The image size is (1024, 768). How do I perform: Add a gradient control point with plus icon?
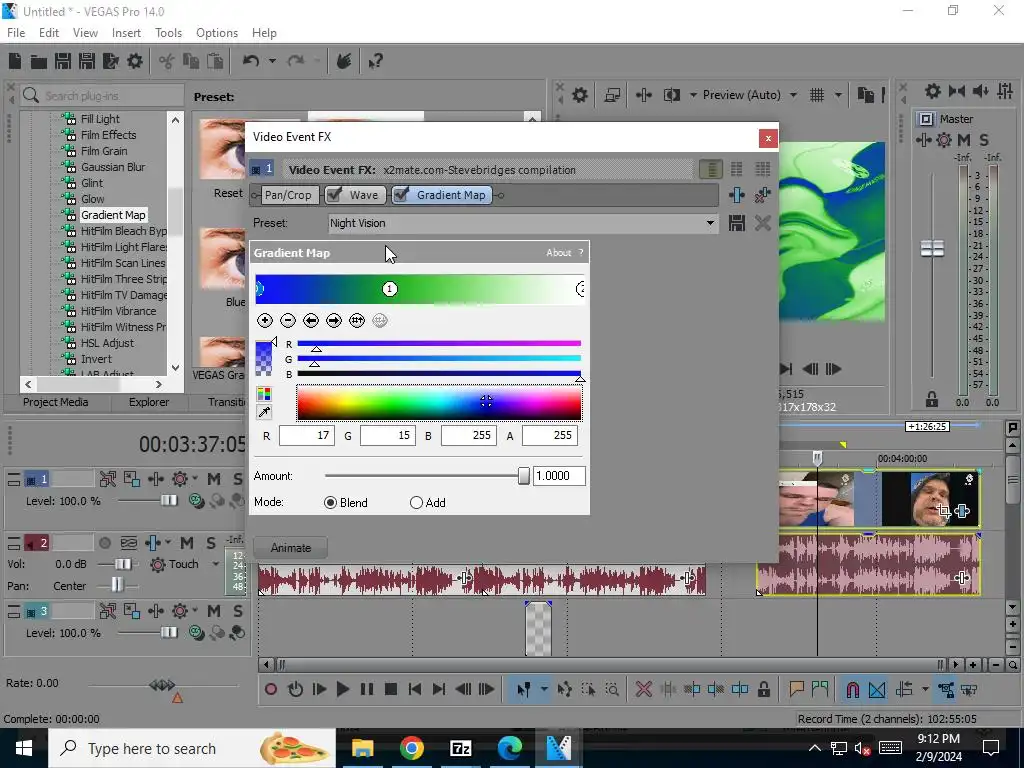click(264, 321)
